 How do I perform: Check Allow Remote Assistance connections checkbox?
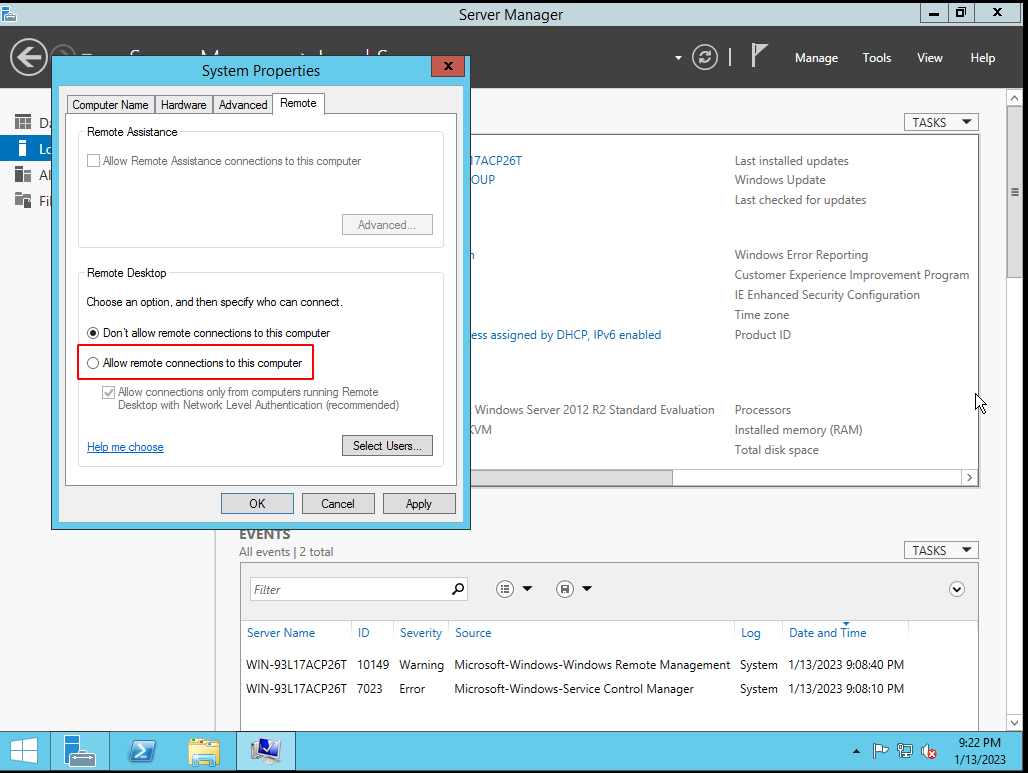93,160
